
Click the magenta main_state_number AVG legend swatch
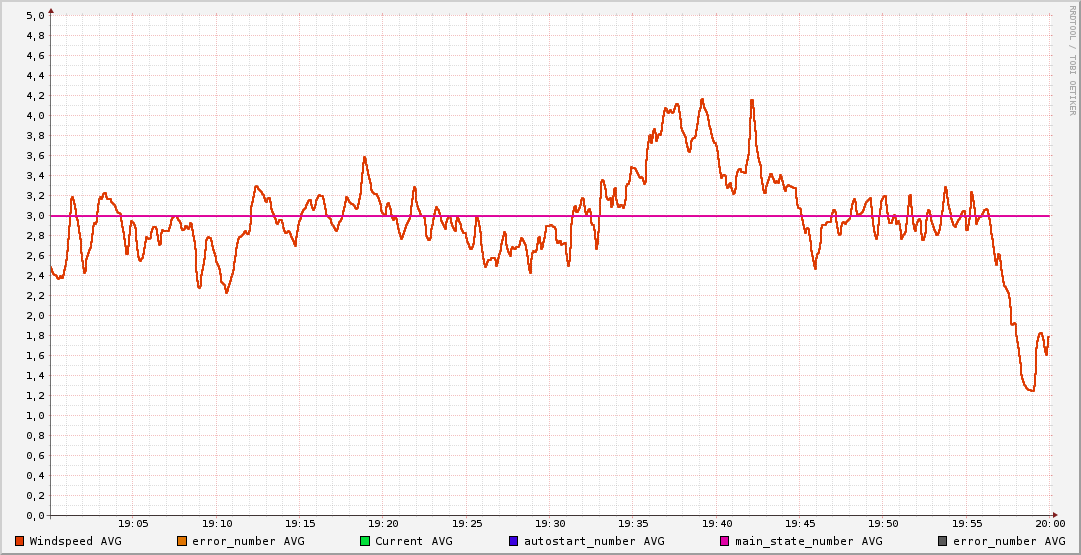(x=725, y=541)
